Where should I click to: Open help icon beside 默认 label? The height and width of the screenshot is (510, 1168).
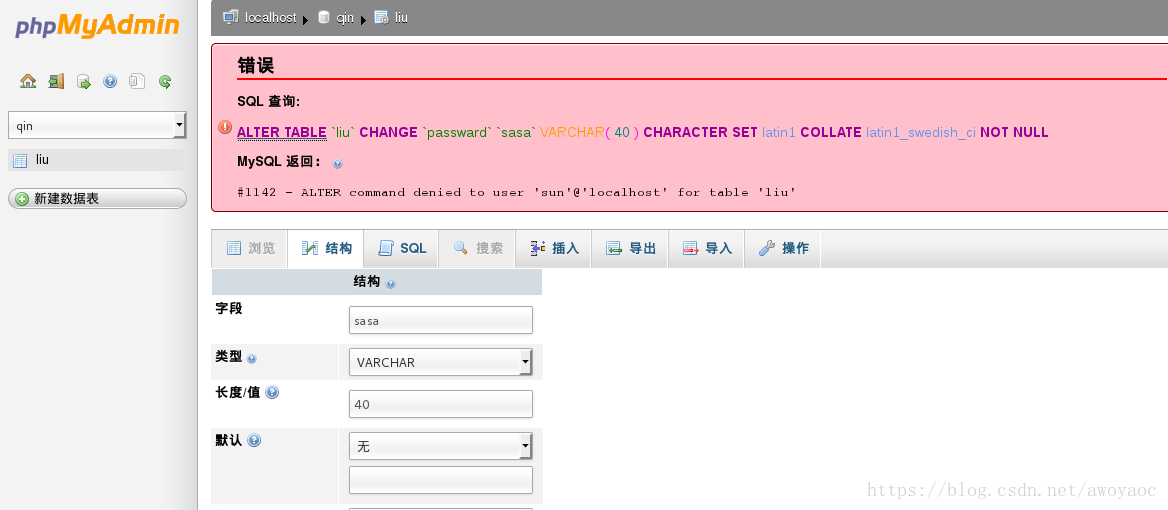point(254,440)
